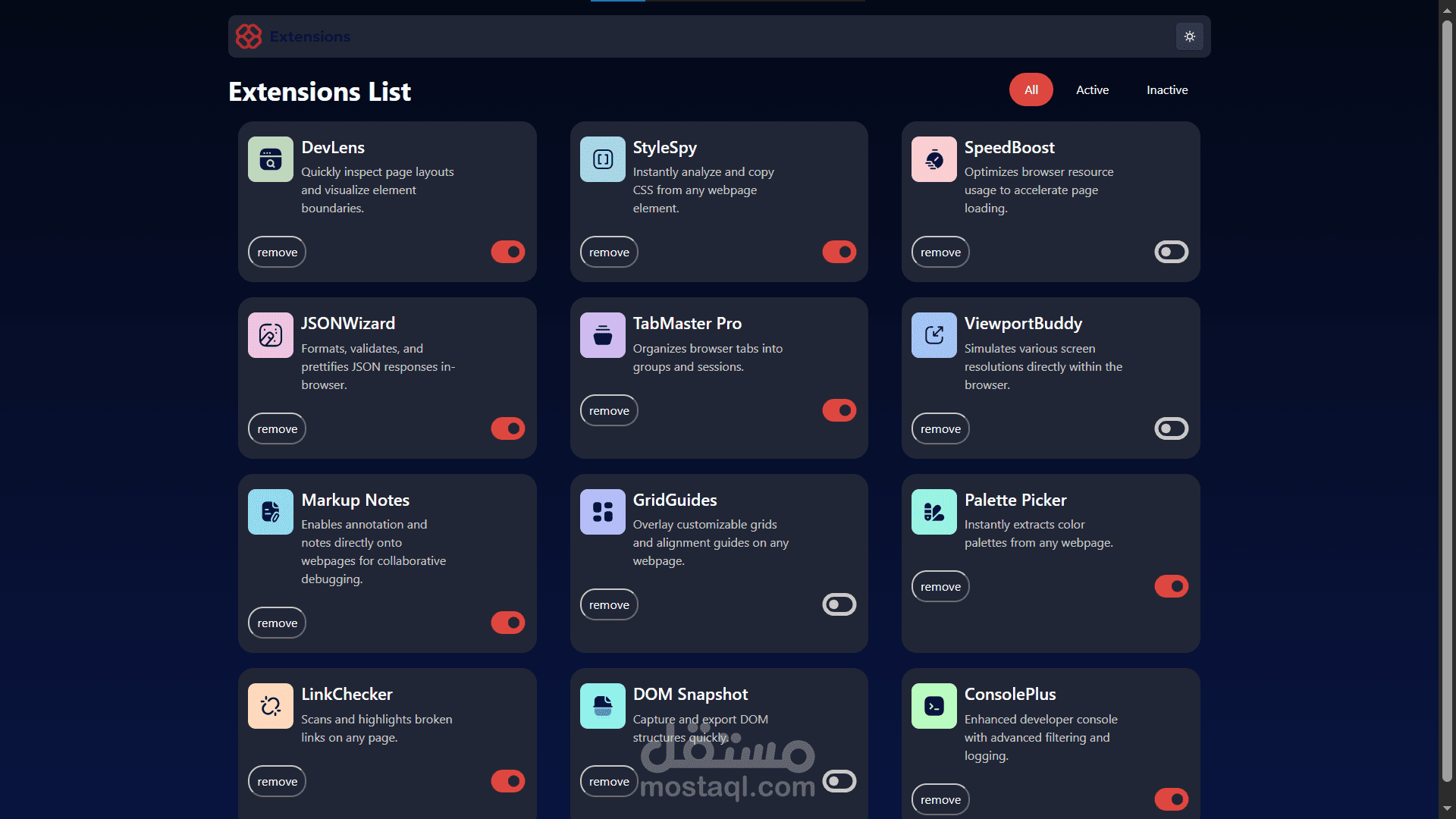Show only Active extensions
Screen dimensions: 1456x819
(x=1092, y=89)
